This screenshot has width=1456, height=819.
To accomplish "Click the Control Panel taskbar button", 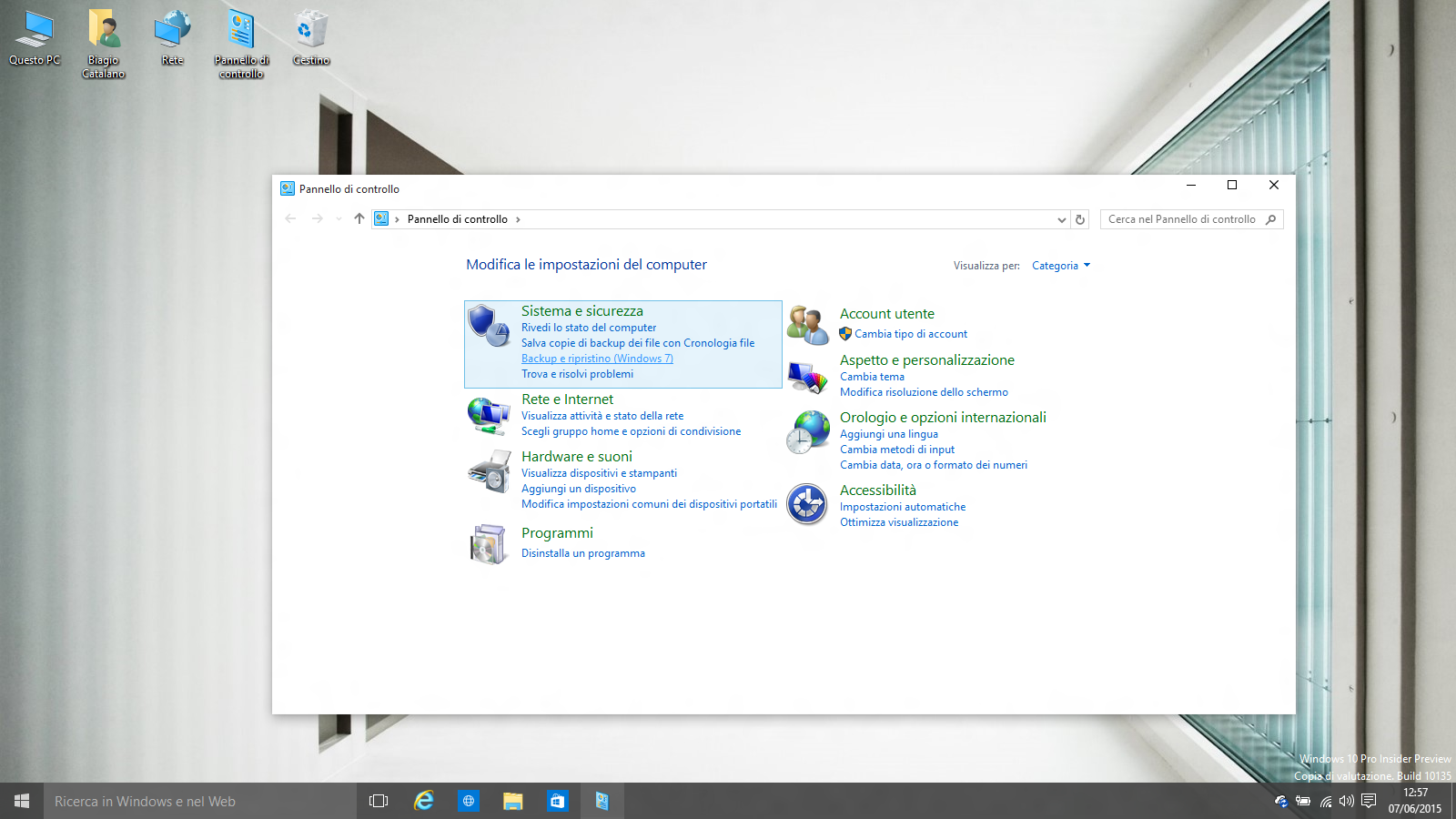I will pos(602,801).
